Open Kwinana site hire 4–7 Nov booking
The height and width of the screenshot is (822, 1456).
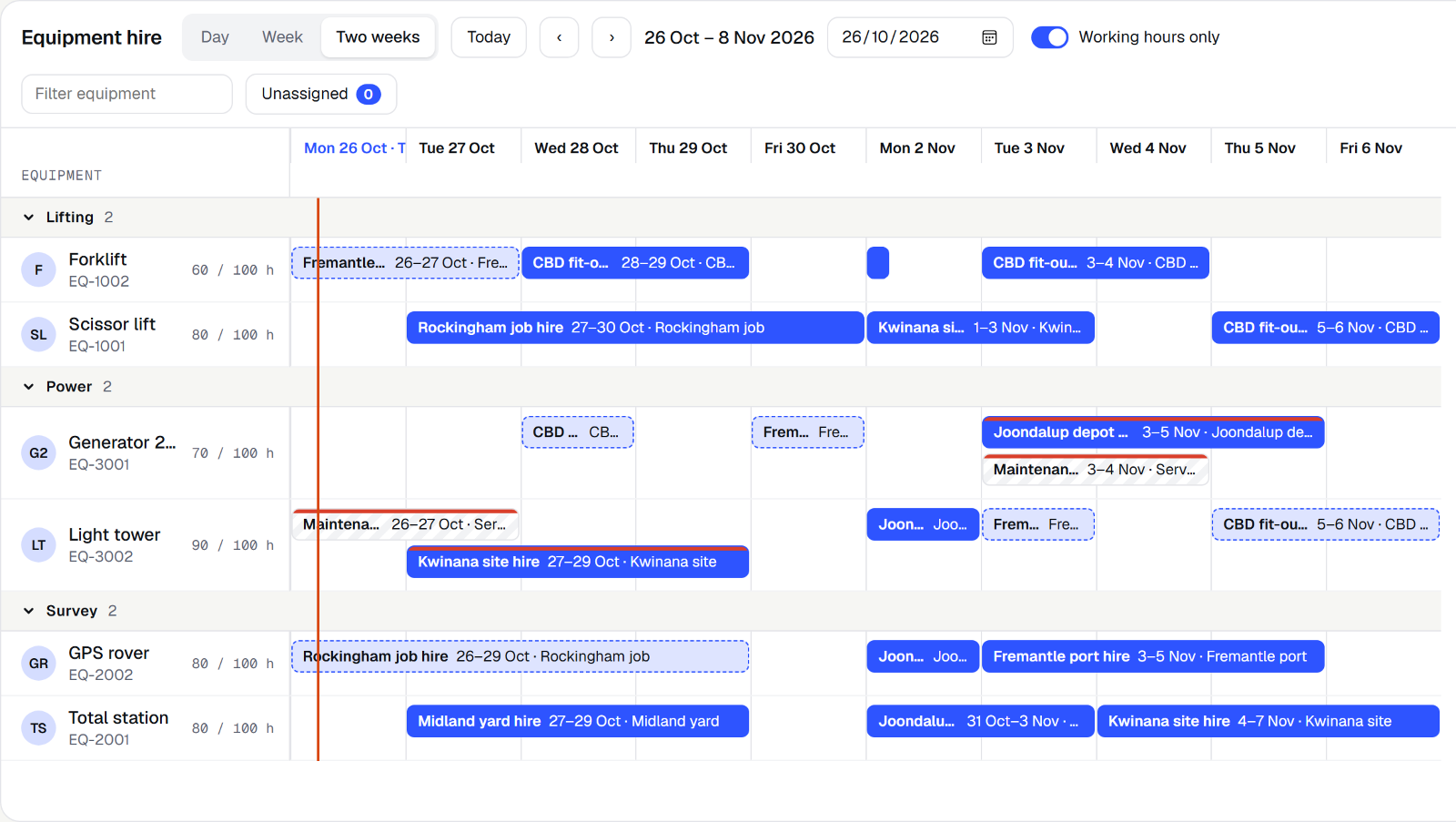(1269, 721)
